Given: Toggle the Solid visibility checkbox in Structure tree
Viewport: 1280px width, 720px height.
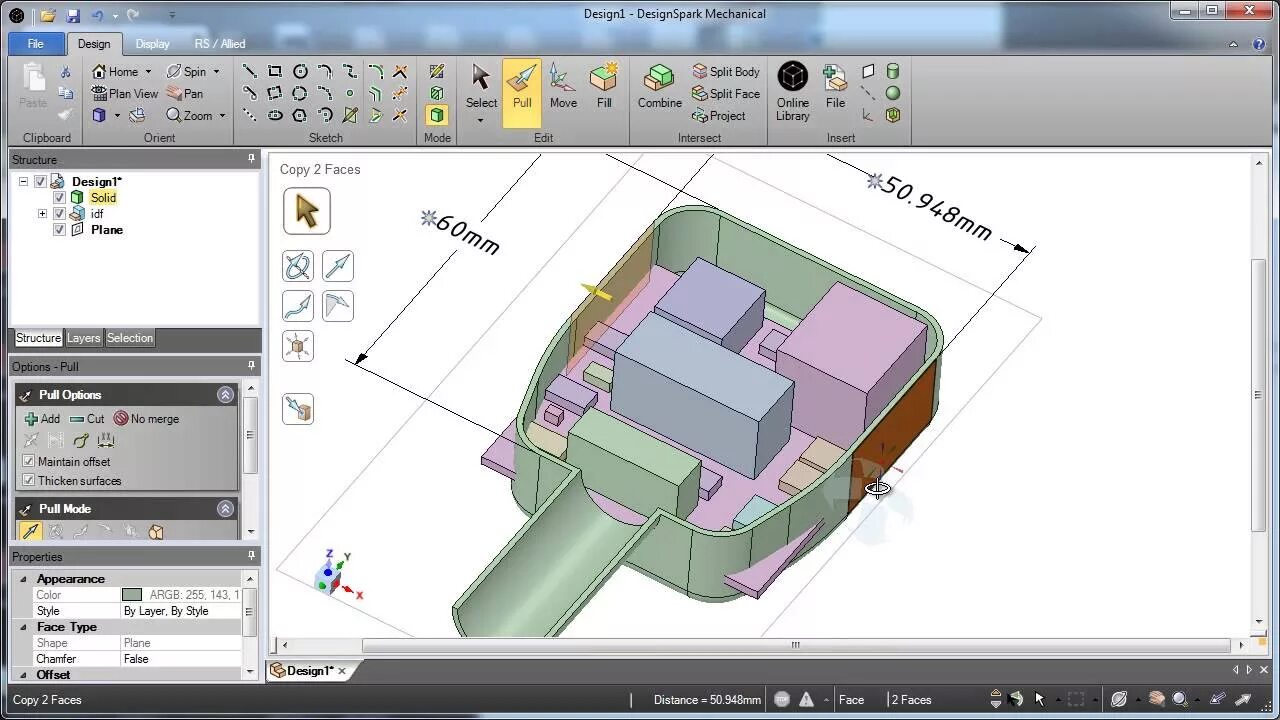Looking at the screenshot, I should pyautogui.click(x=59, y=197).
